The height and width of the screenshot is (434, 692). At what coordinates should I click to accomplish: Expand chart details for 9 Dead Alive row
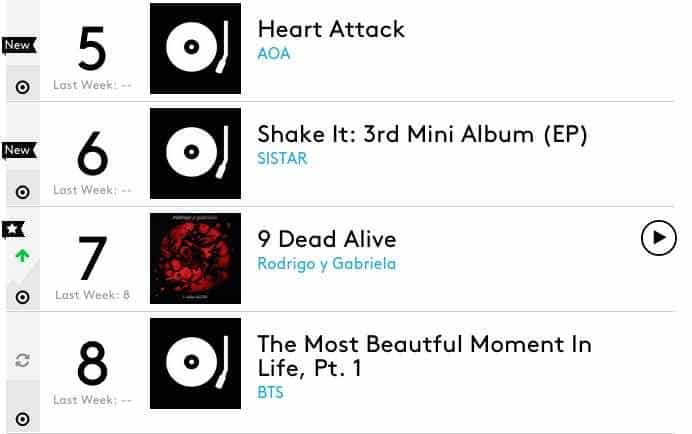tap(22, 297)
